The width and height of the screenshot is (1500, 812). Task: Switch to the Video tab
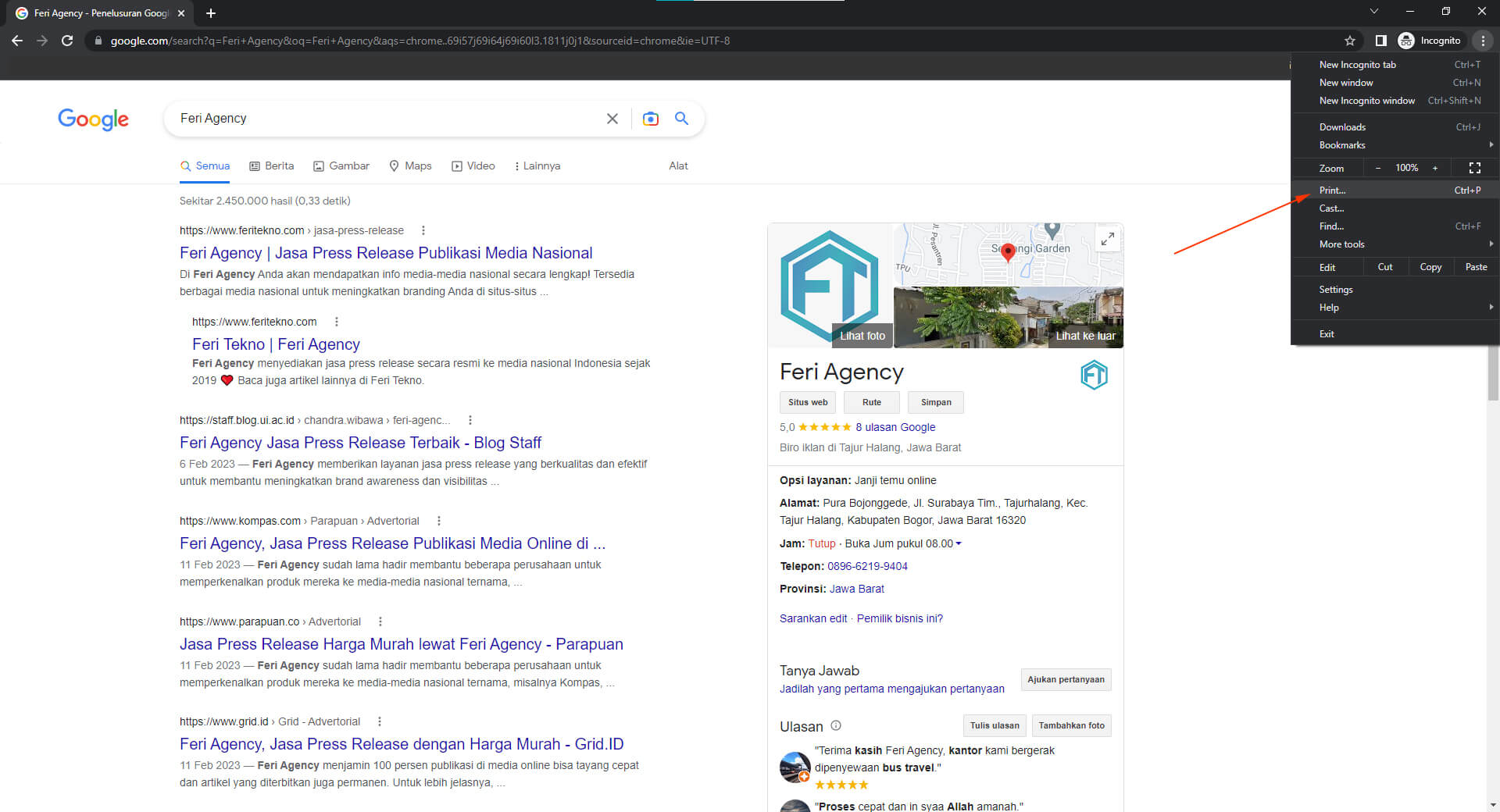473,166
